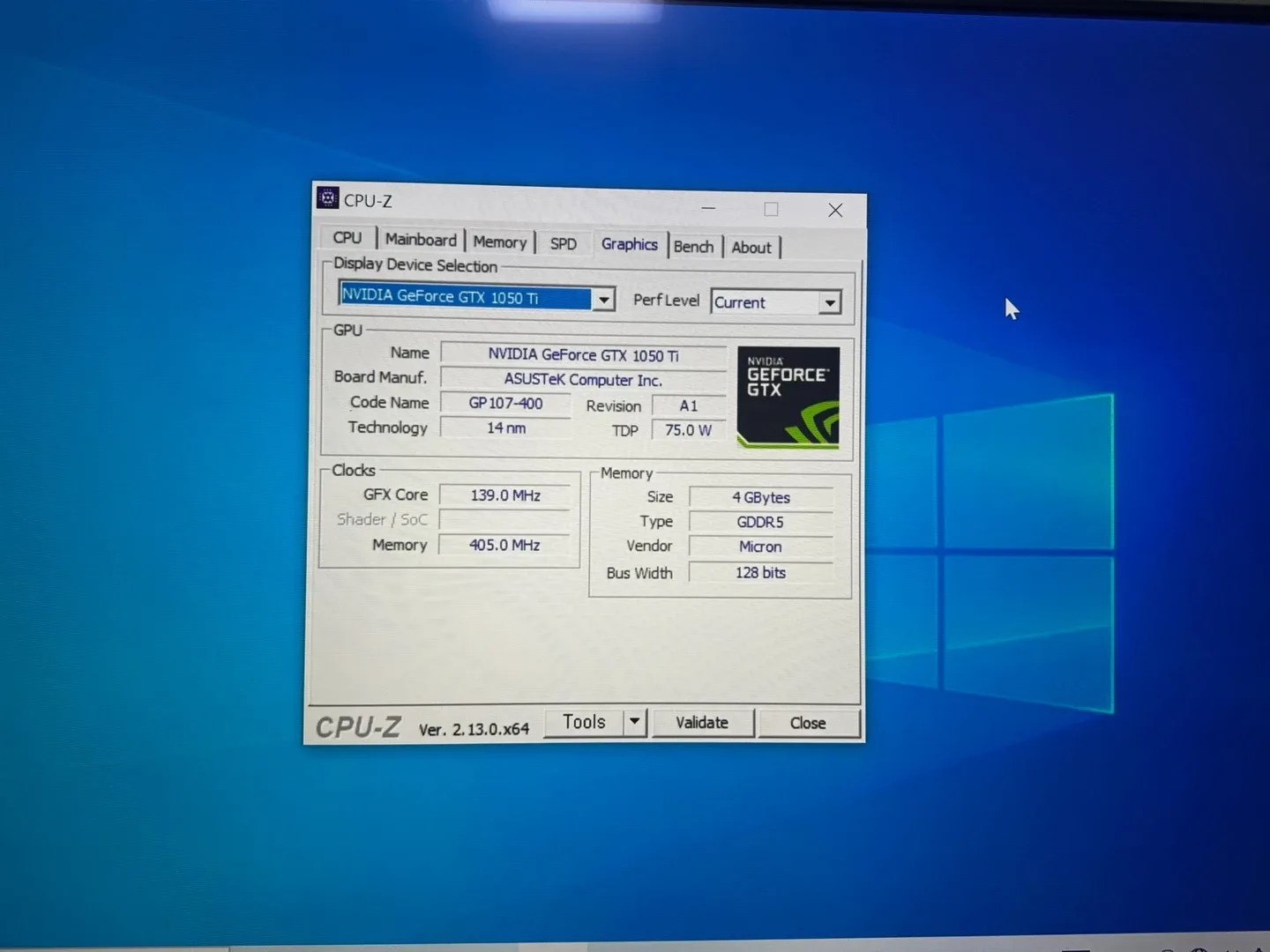Image resolution: width=1270 pixels, height=952 pixels.
Task: Switch to the CPU tab
Action: point(347,238)
